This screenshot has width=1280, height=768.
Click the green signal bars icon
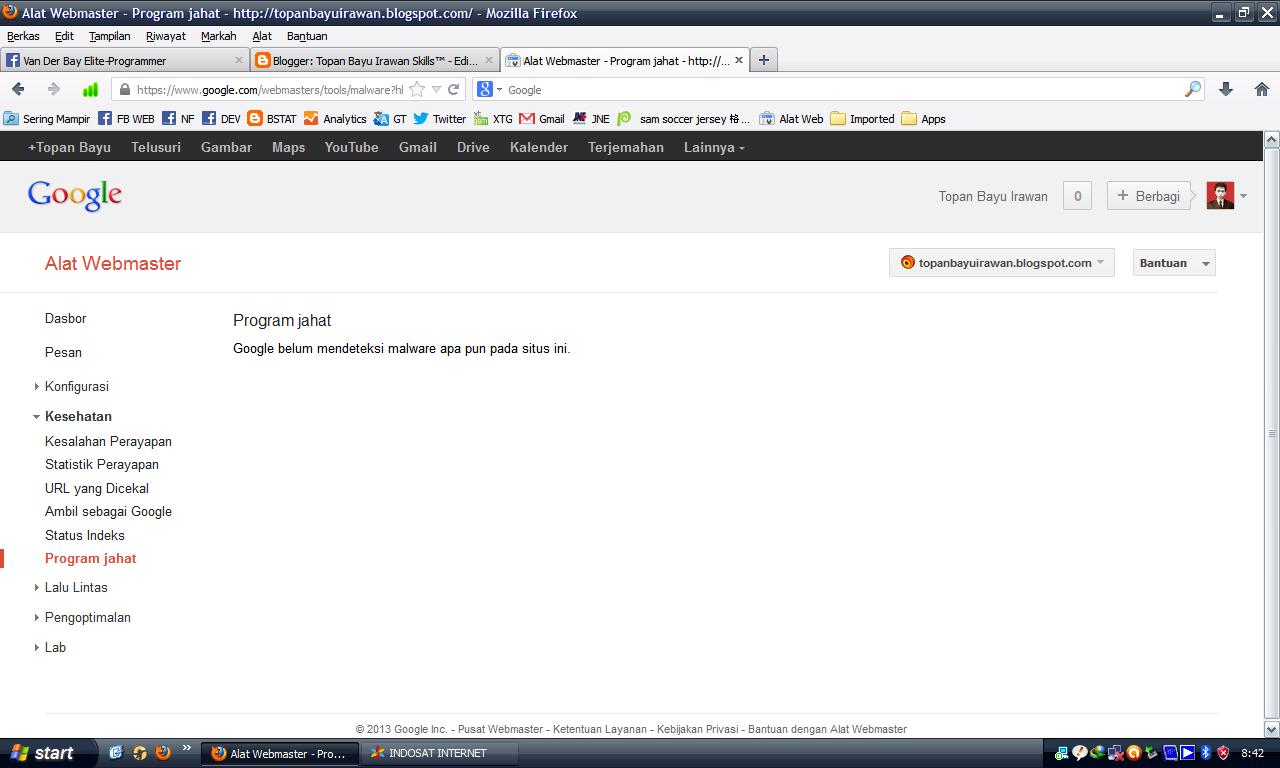pyautogui.click(x=90, y=89)
